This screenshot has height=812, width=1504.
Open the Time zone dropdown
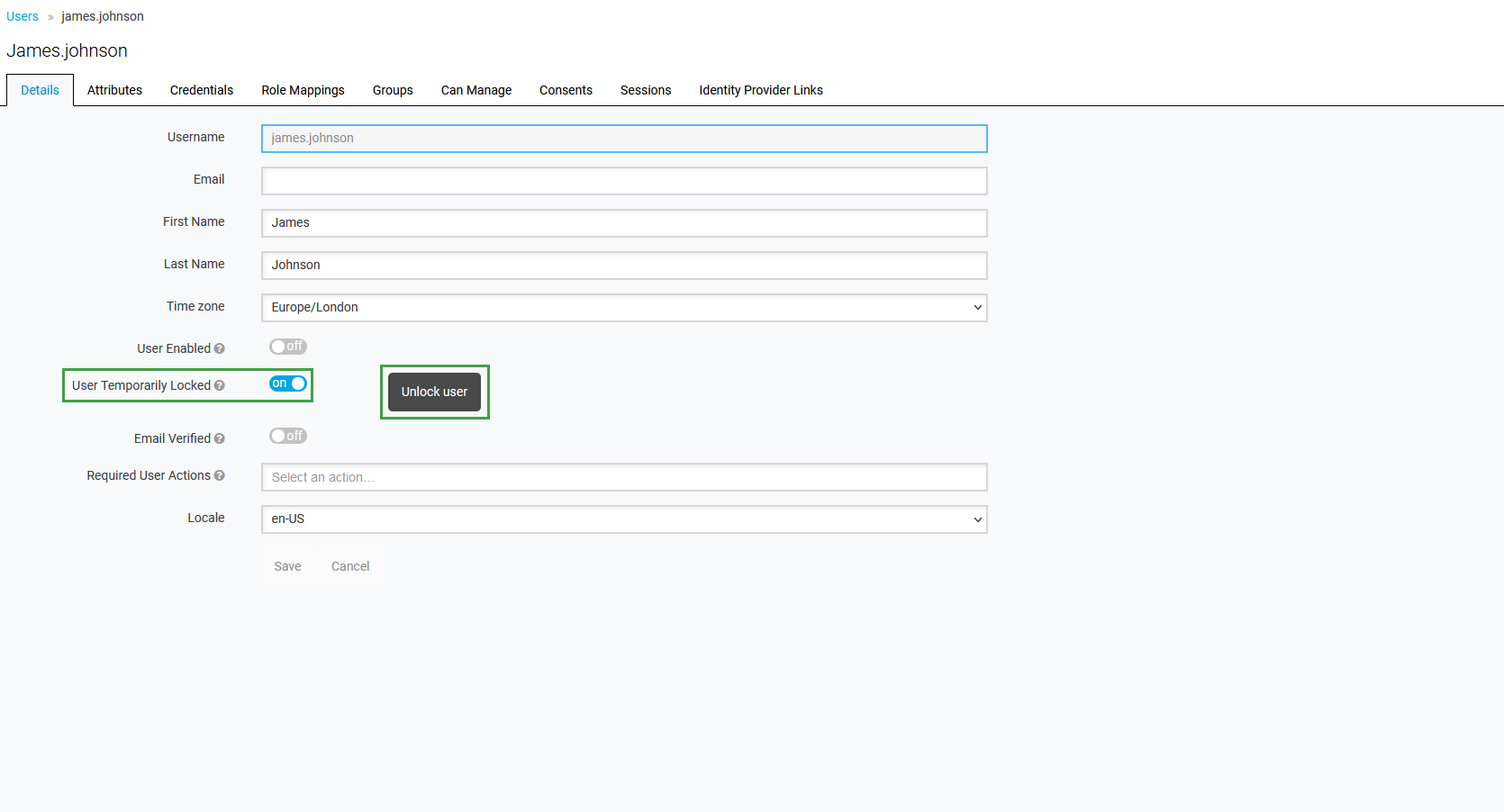point(624,308)
